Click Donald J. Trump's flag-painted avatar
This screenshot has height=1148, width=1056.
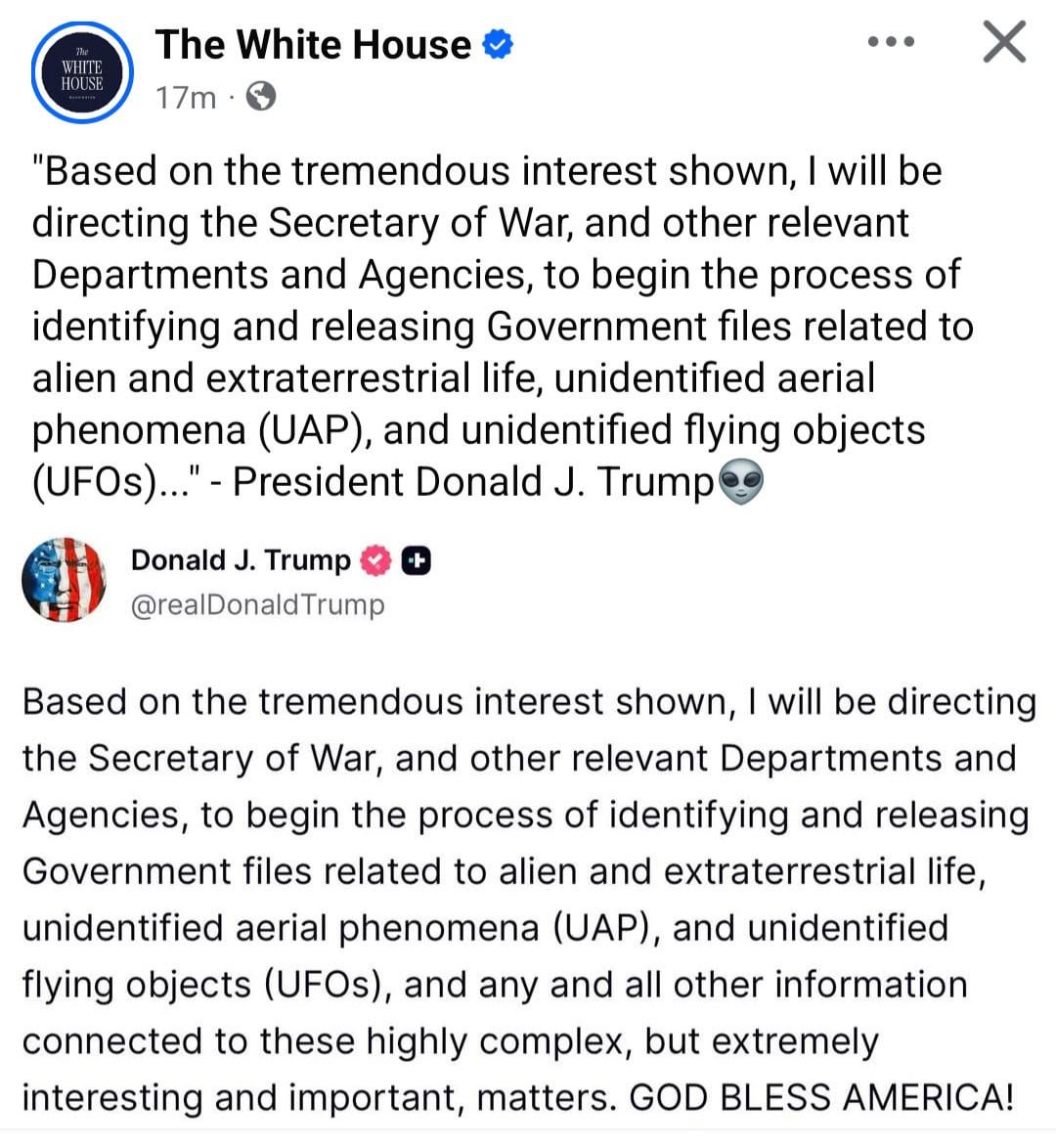coord(65,580)
